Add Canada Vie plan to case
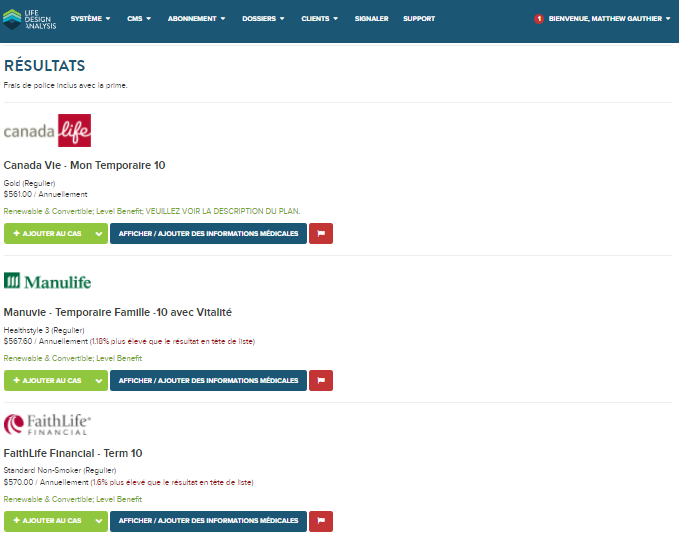Screen dimensions: 679x540 click(47, 233)
